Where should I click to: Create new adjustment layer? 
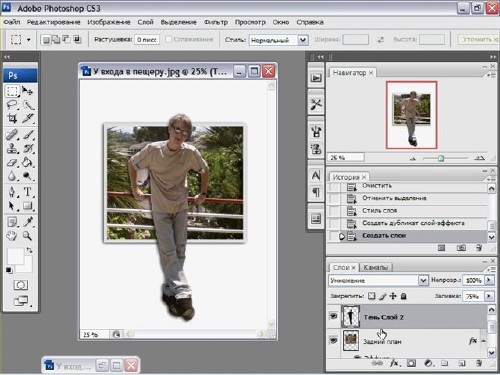tap(428, 363)
